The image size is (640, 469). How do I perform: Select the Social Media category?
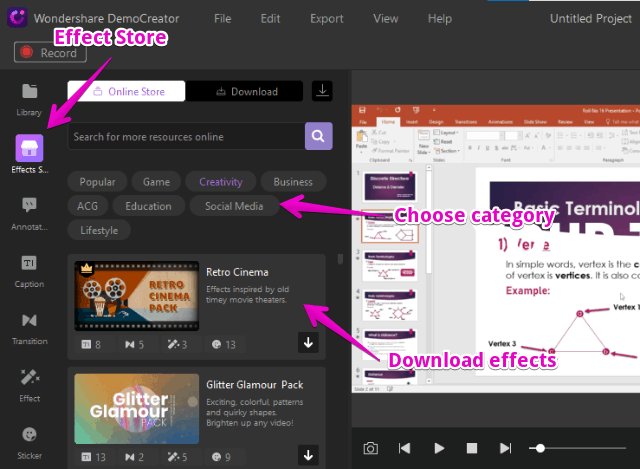pos(234,206)
